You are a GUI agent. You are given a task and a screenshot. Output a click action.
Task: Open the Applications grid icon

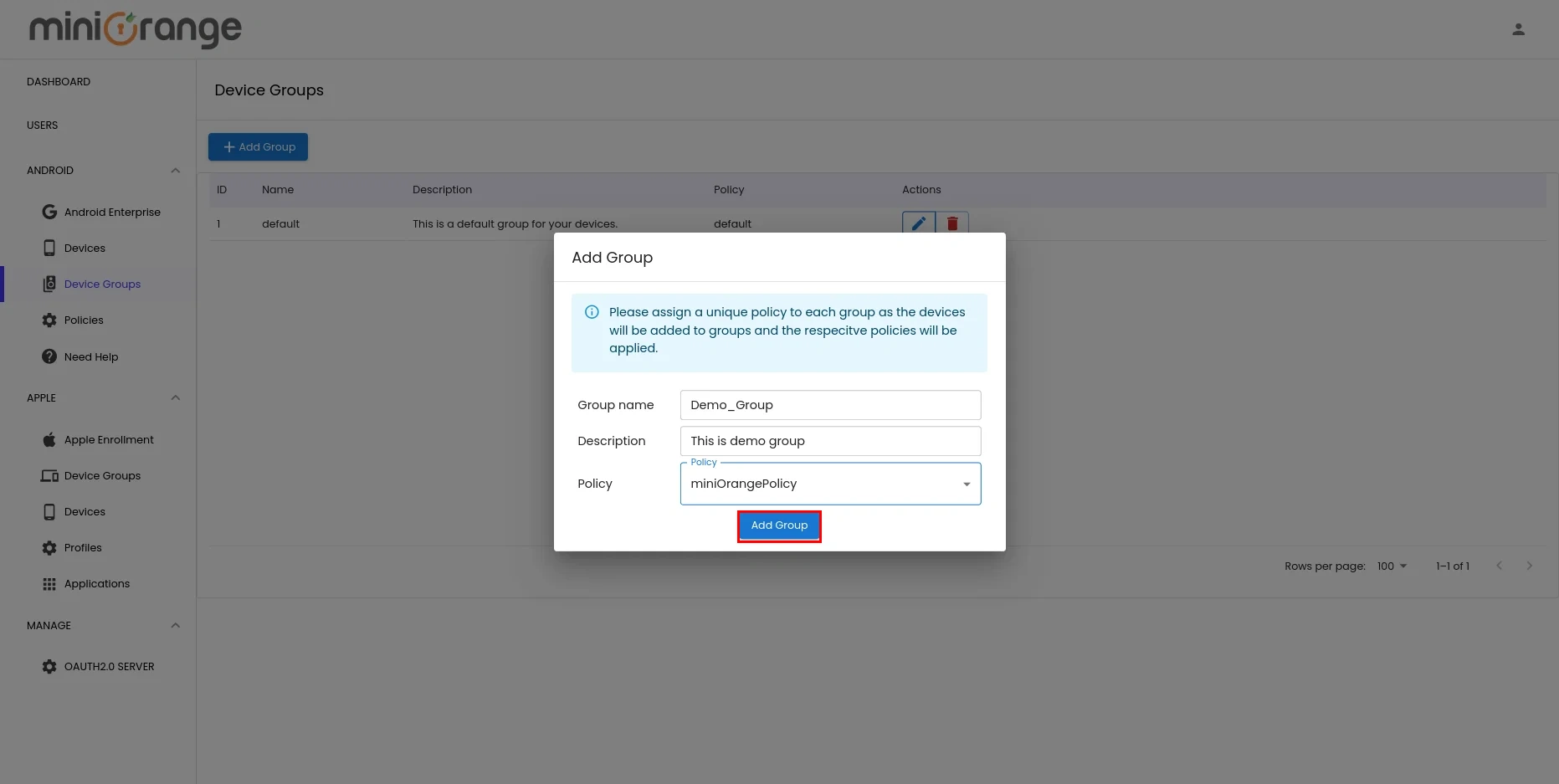(x=49, y=583)
